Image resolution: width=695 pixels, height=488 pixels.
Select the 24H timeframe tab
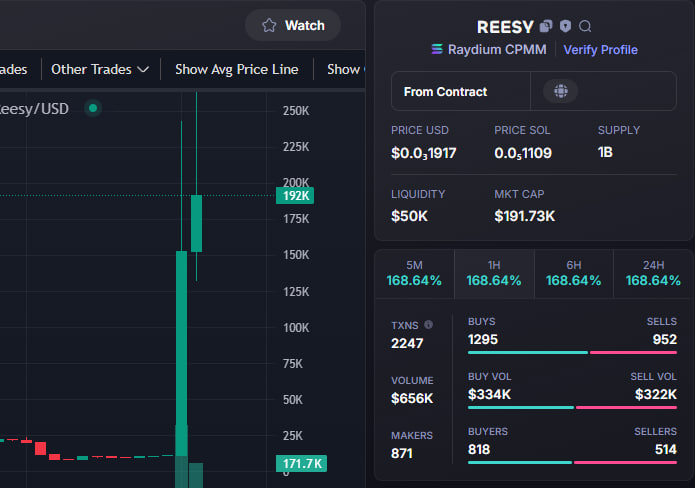(x=653, y=273)
